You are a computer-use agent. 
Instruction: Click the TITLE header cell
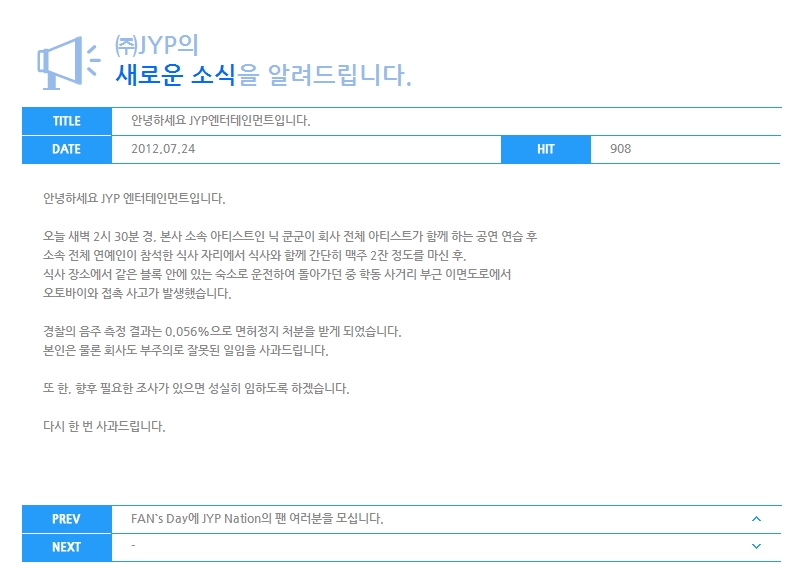tap(67, 121)
